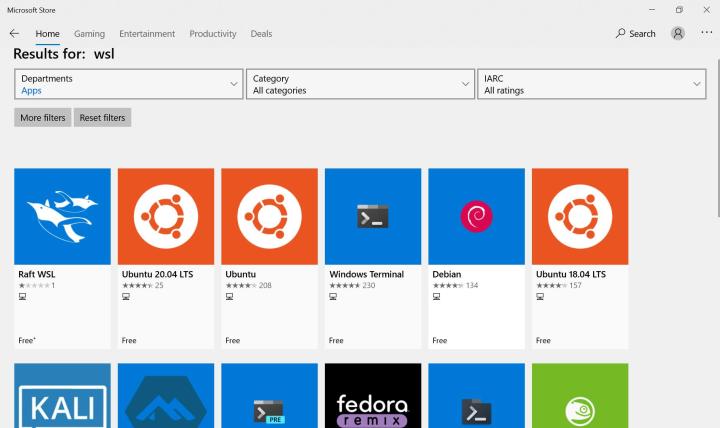Open the Kali Linux app tile

tap(62, 396)
